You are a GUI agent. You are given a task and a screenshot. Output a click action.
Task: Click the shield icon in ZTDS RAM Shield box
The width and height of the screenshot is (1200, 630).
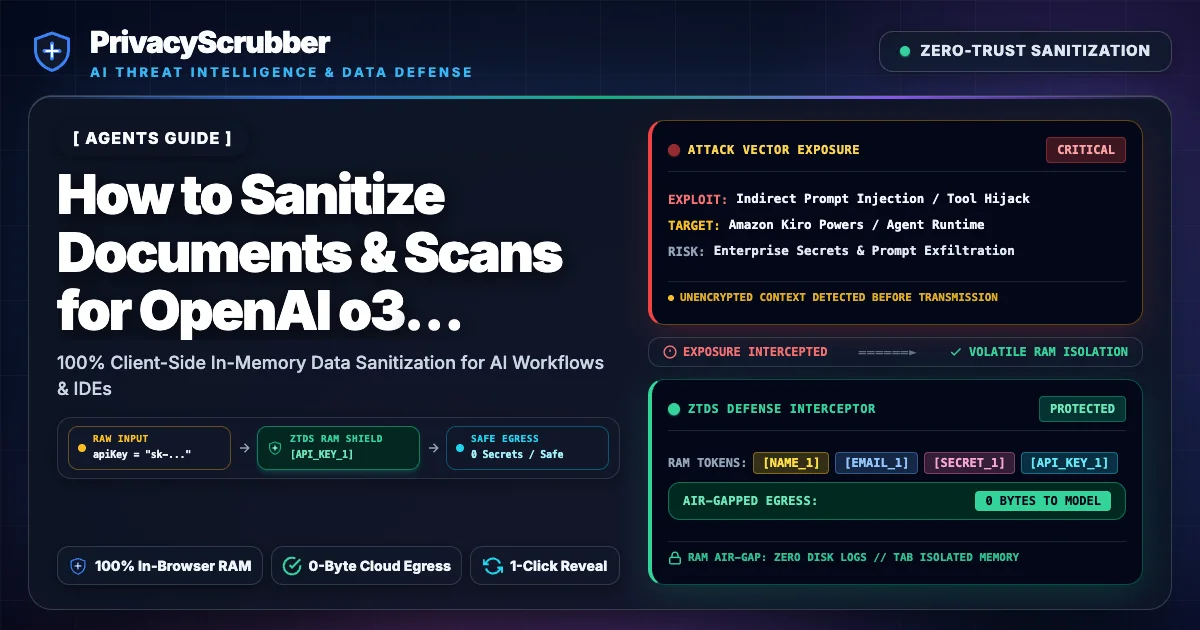point(274,448)
